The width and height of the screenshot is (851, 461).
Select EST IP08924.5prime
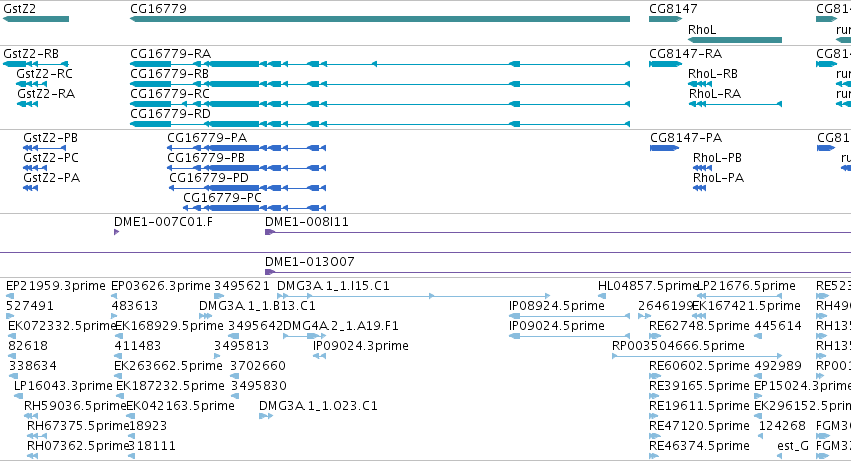569,316
